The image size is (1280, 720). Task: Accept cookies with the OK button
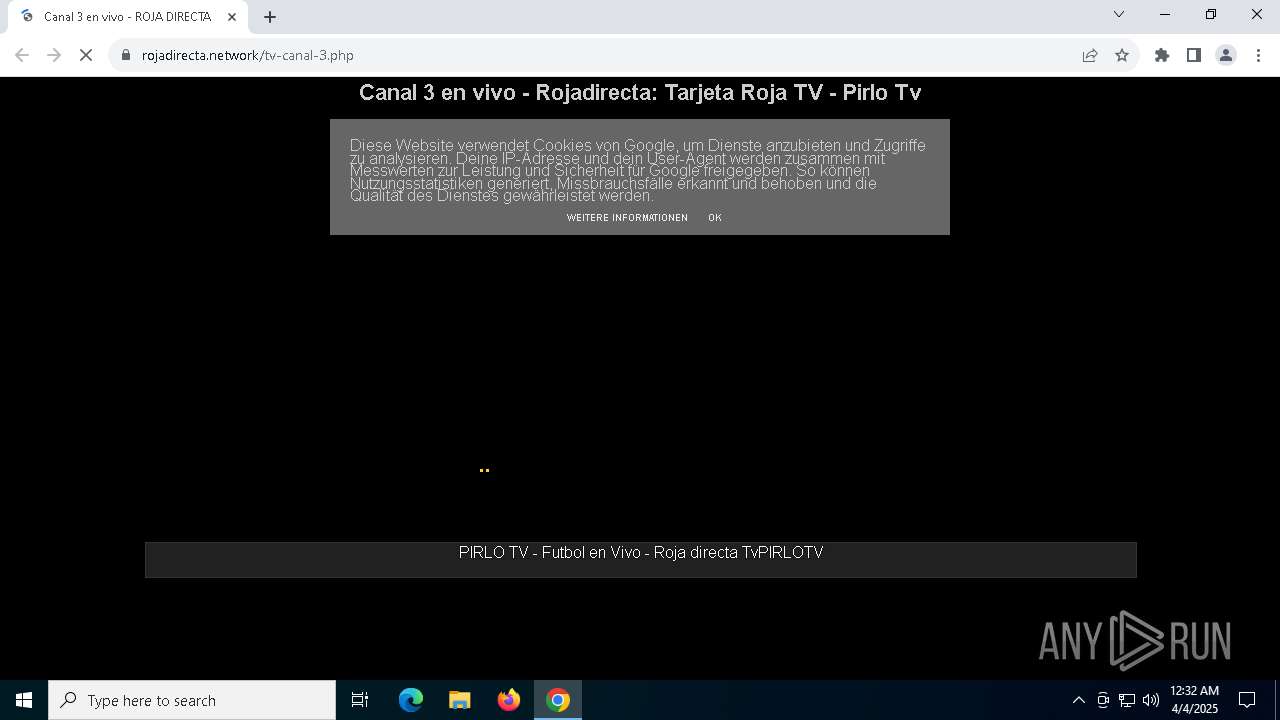pyautogui.click(x=714, y=217)
